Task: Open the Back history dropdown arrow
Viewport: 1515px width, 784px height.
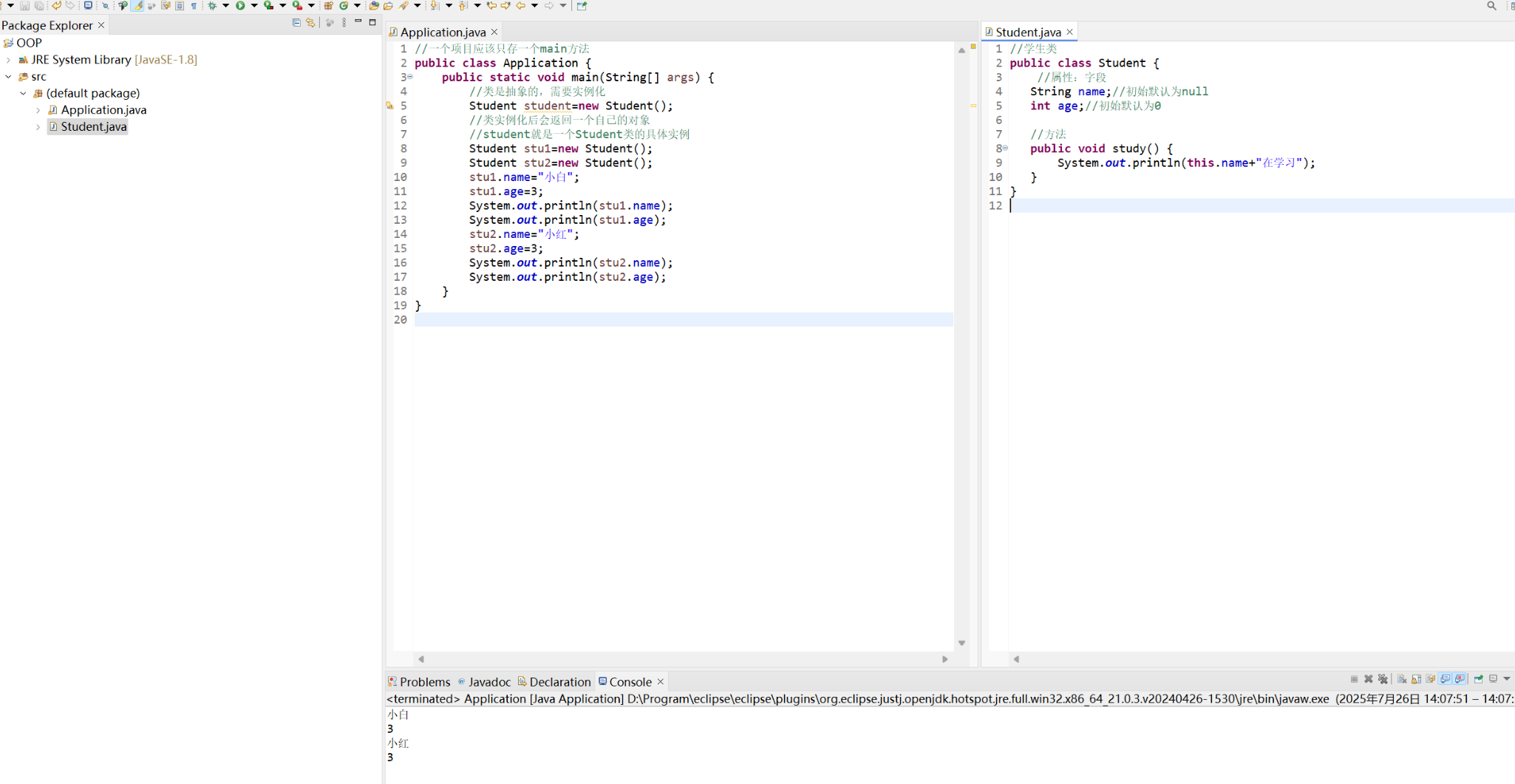Action: coord(534,5)
